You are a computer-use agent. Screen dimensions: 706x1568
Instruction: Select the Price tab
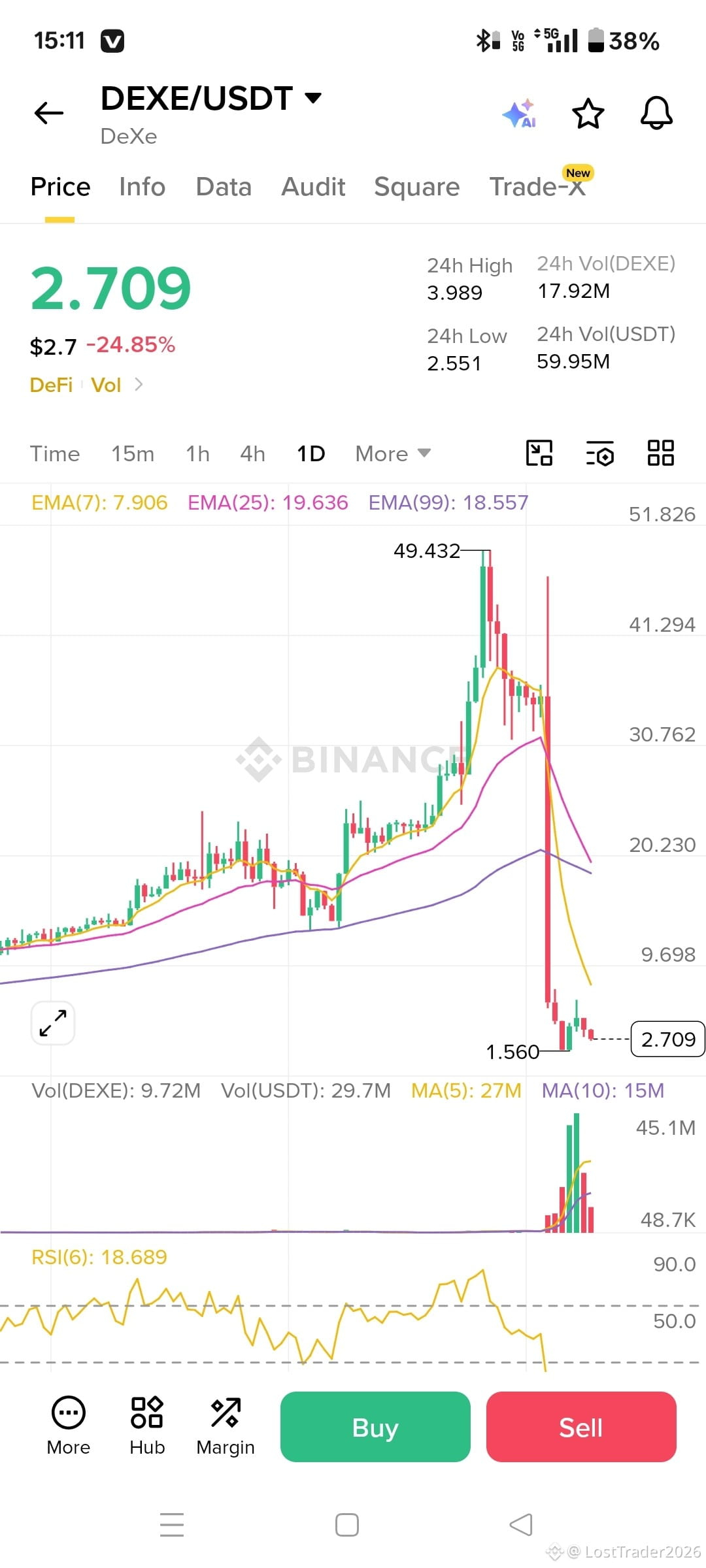[60, 187]
